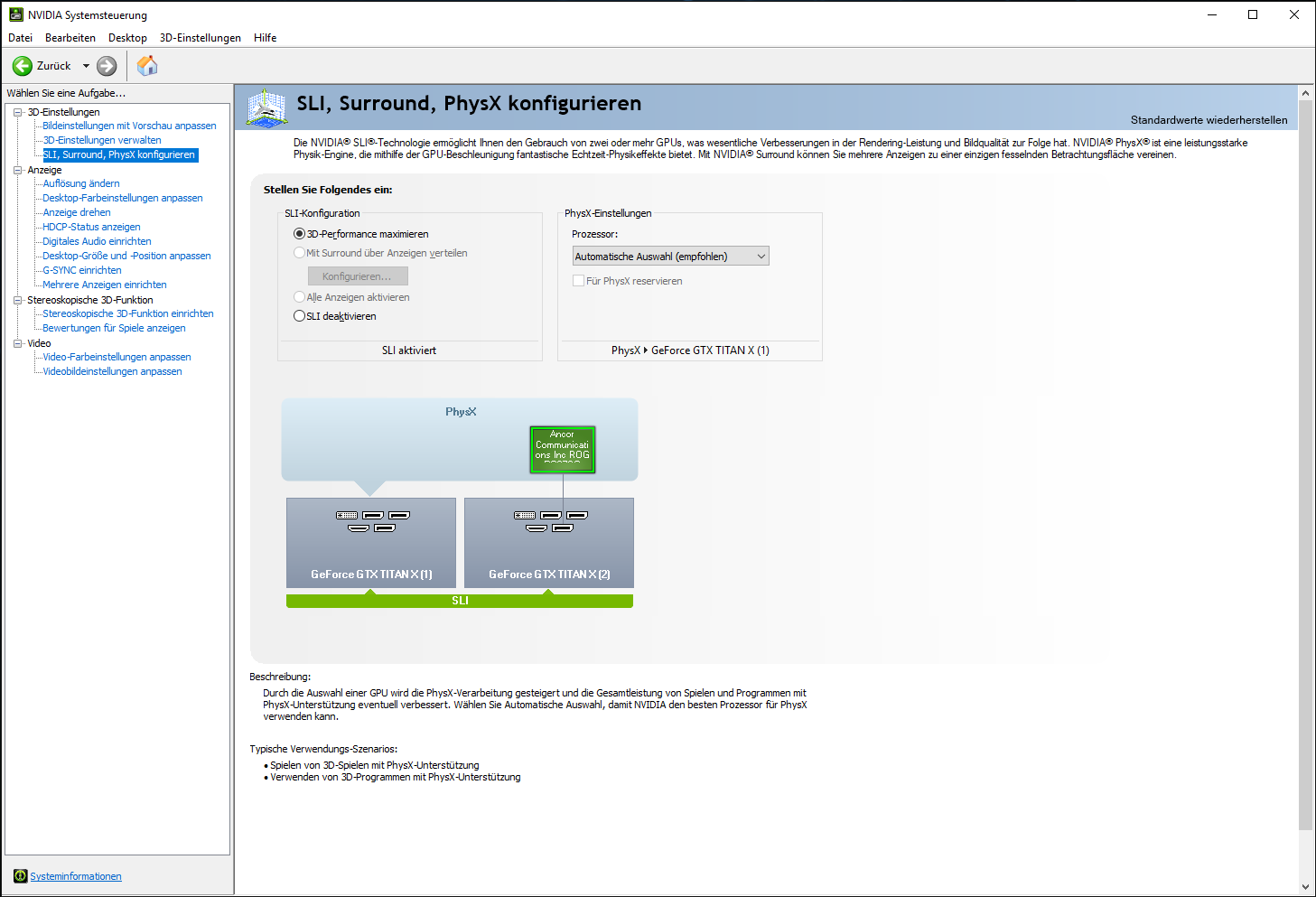Open HDCP-Status anzeigen
The height and width of the screenshot is (897, 1316).
[91, 227]
